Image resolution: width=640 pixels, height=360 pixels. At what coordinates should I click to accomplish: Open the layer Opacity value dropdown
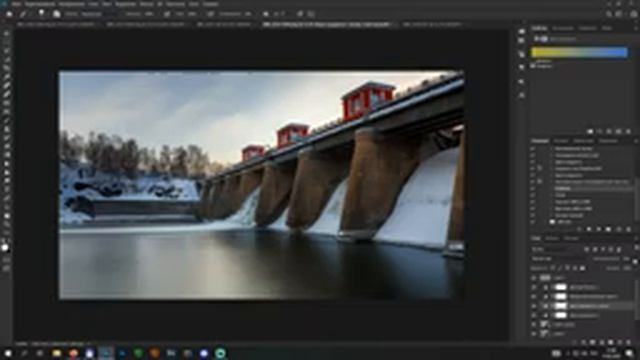point(627,259)
